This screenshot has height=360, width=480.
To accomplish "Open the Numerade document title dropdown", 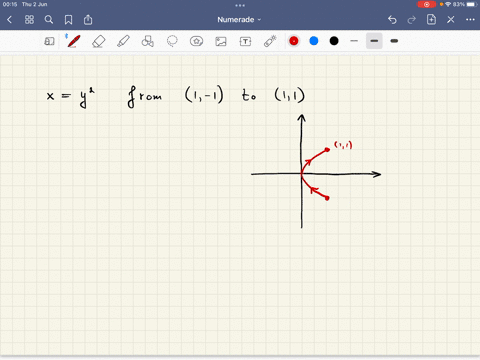I will click(x=239, y=20).
